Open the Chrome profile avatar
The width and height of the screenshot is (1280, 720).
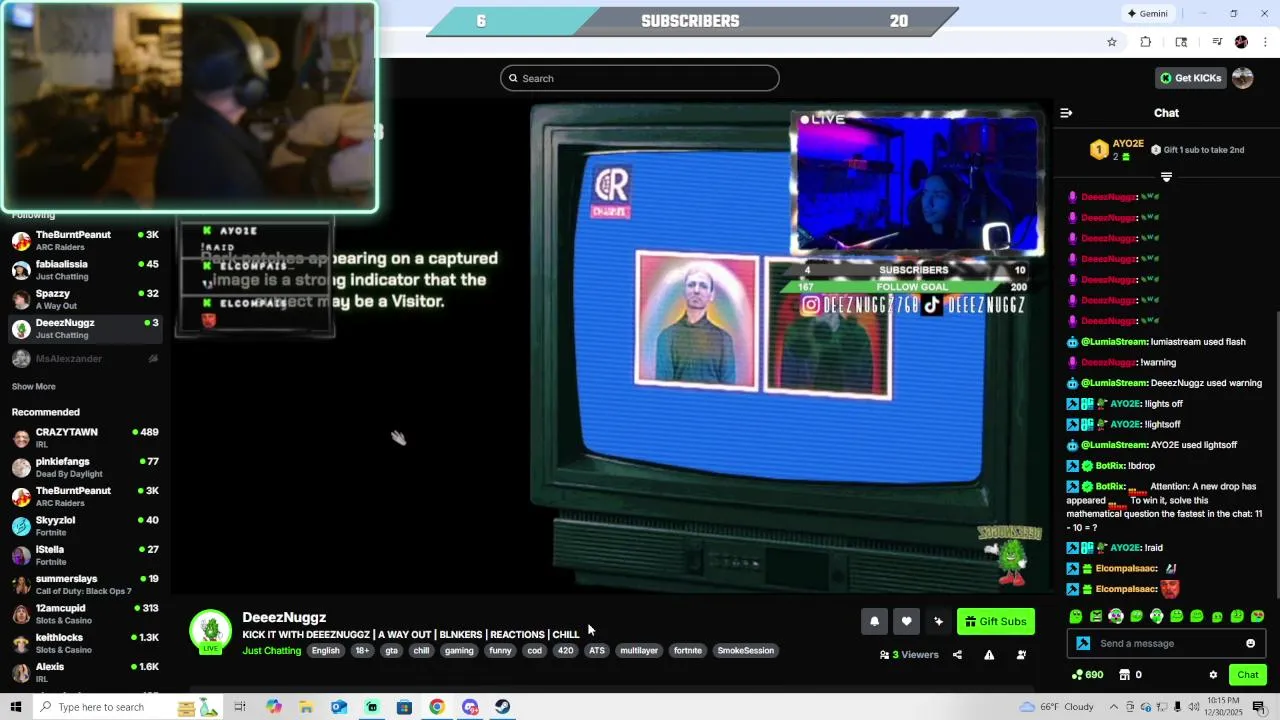coord(1241,42)
